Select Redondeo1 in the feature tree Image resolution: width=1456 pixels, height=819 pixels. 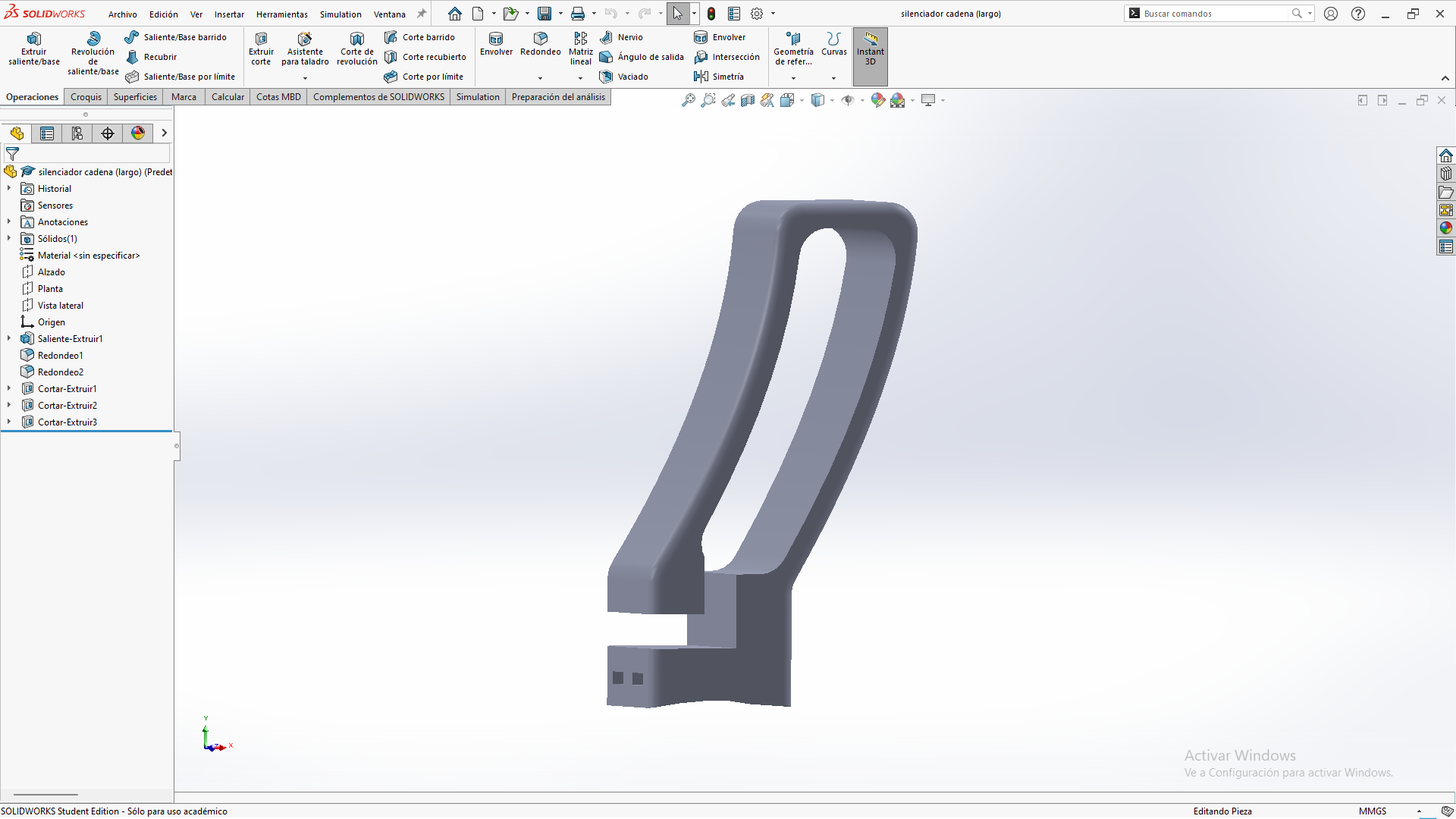click(60, 356)
